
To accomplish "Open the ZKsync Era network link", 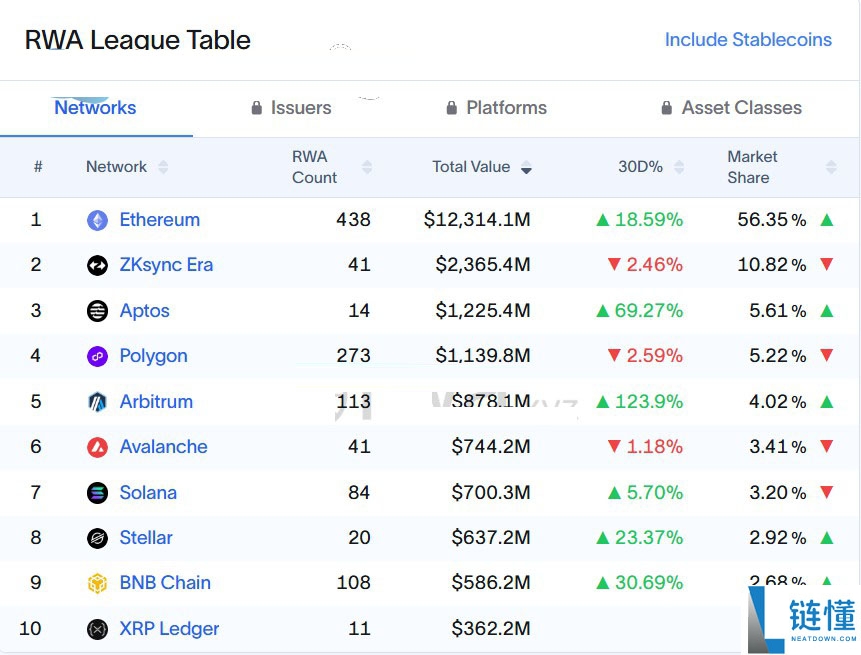I will point(166,265).
